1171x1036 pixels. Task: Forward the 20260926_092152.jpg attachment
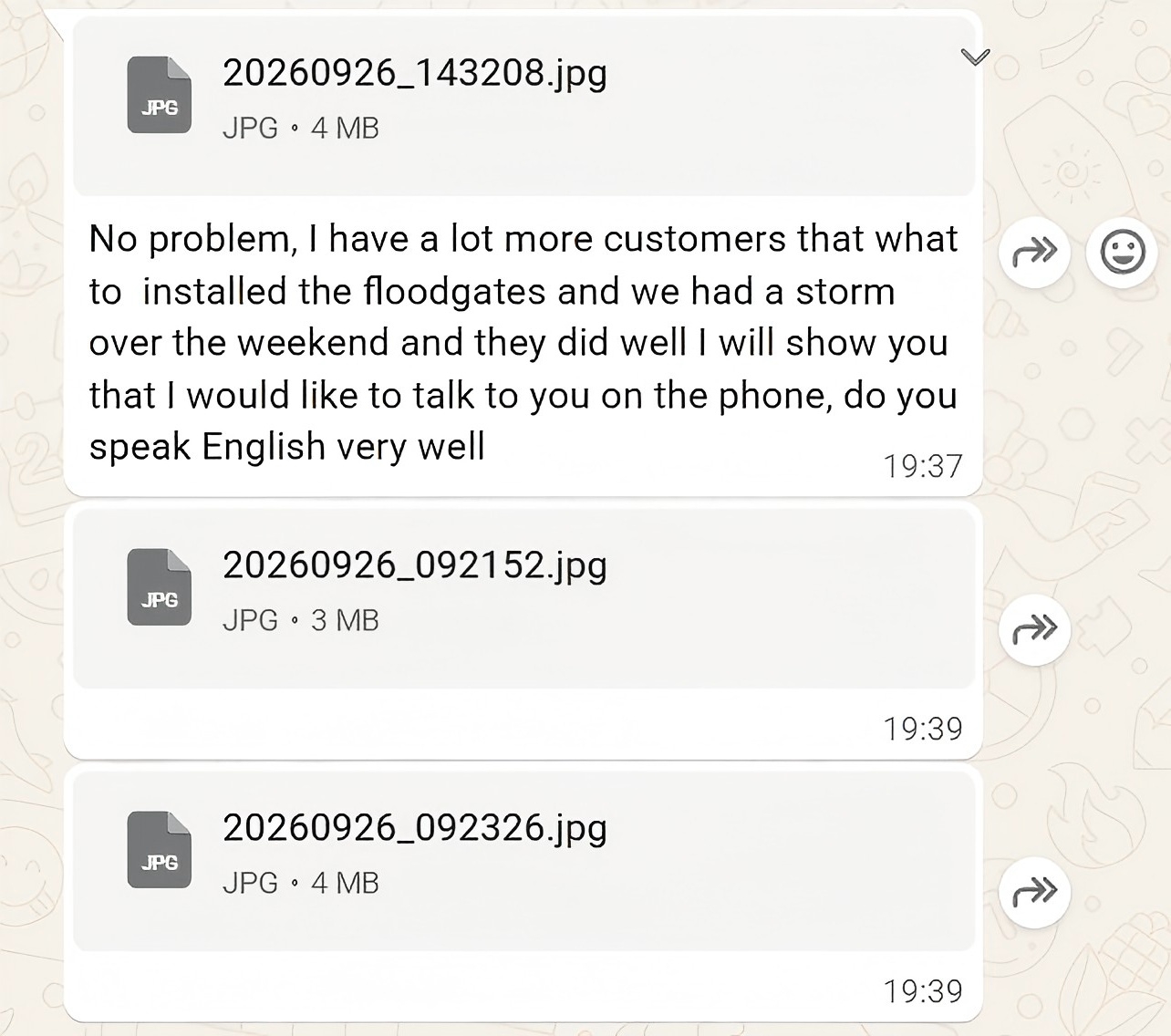click(1034, 629)
